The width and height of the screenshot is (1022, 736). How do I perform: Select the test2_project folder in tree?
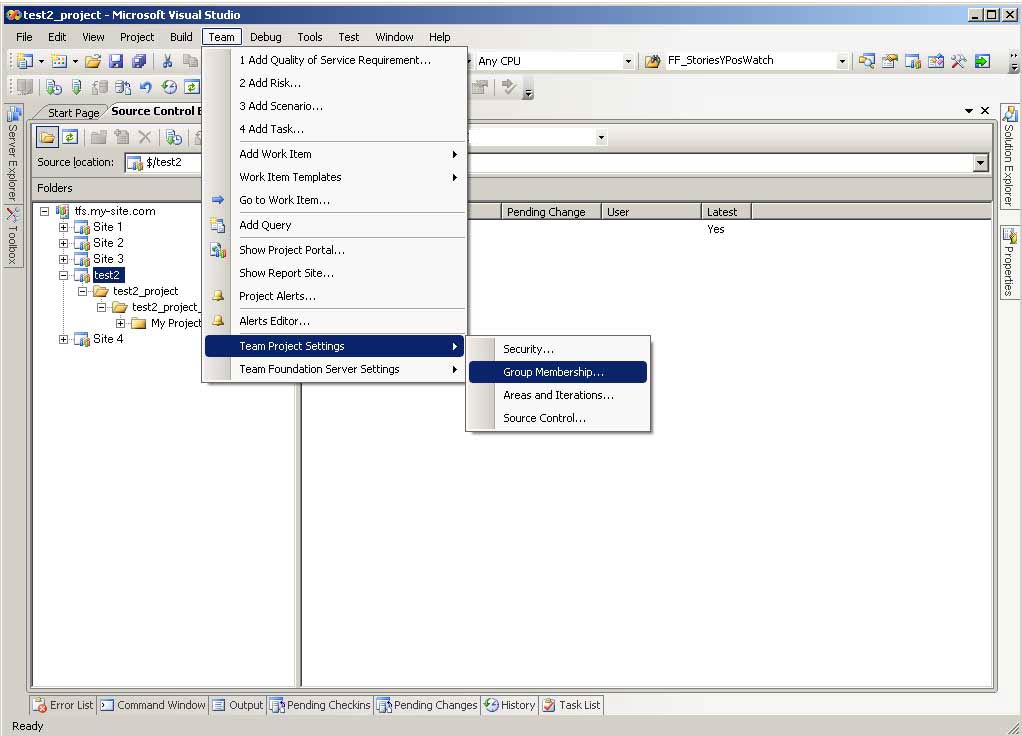point(145,291)
